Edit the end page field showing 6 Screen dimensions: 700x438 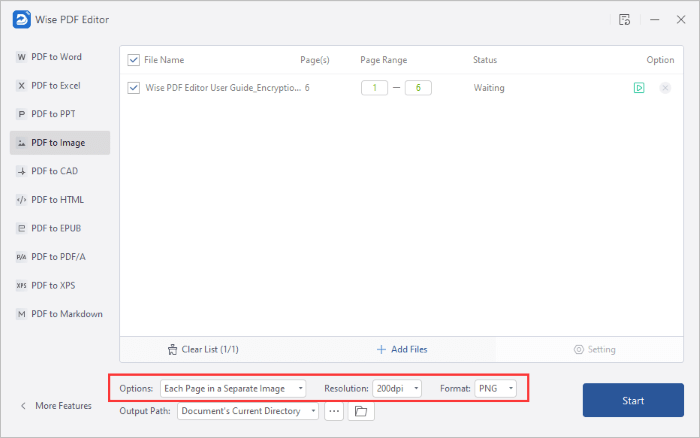pyautogui.click(x=418, y=88)
